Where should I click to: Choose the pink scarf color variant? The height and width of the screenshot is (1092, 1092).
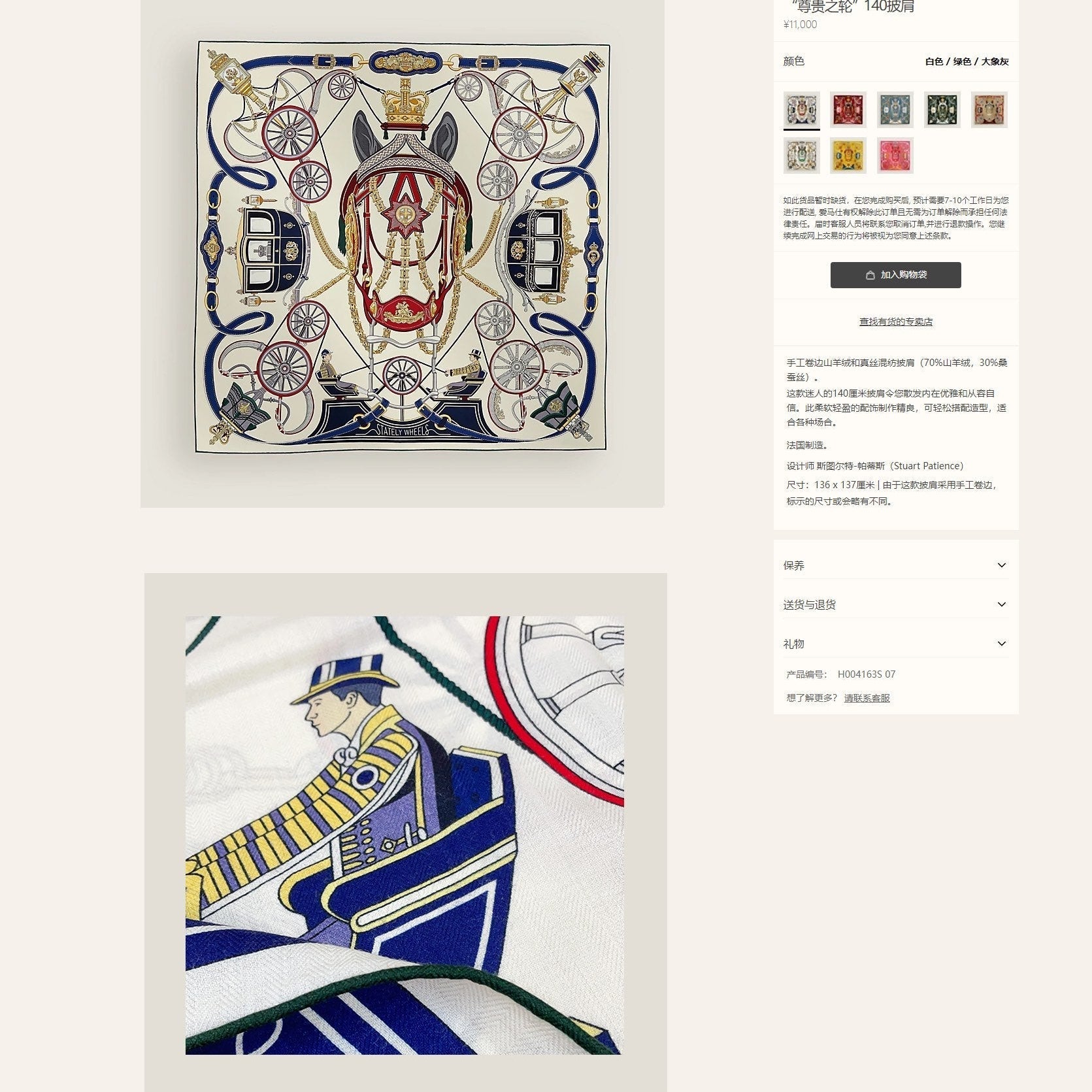895,156
